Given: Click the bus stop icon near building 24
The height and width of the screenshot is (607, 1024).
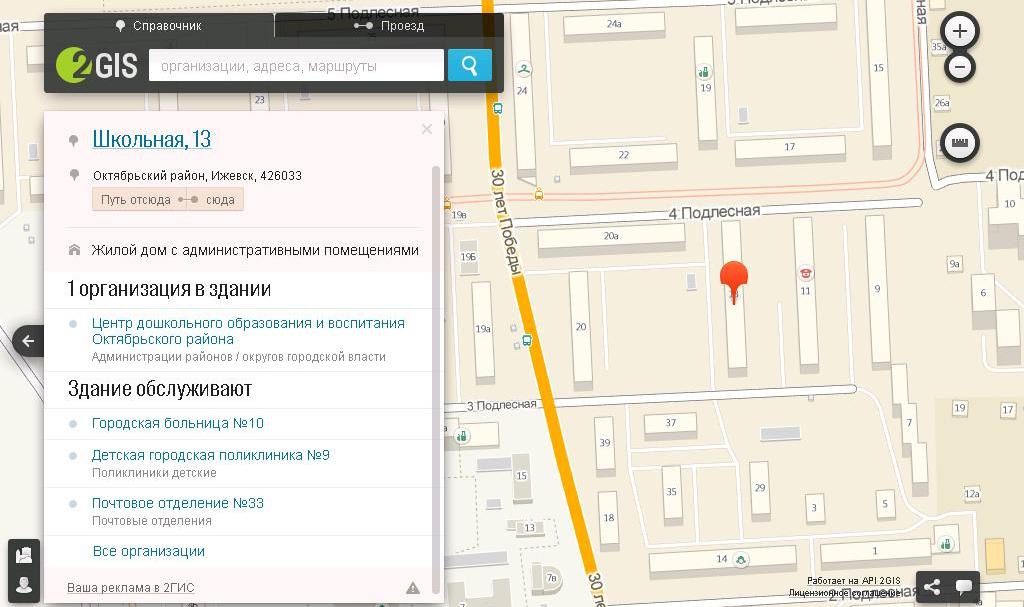Looking at the screenshot, I should [498, 109].
